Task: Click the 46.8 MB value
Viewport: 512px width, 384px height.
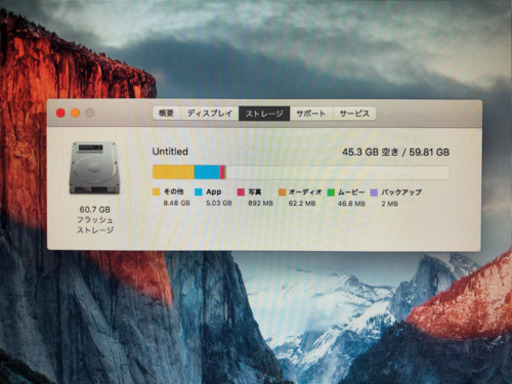Action: click(351, 203)
